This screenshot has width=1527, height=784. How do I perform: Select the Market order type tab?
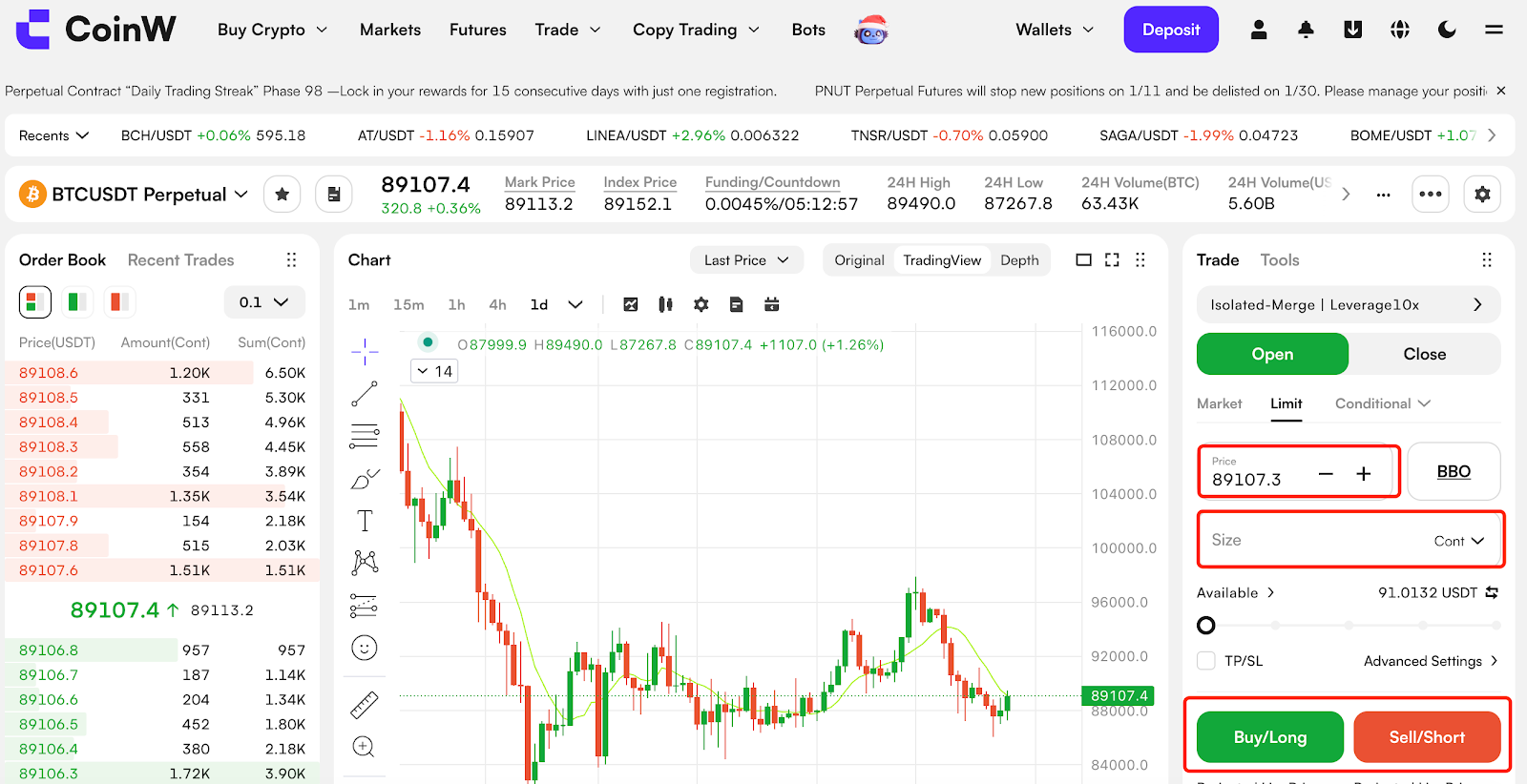pyautogui.click(x=1219, y=403)
